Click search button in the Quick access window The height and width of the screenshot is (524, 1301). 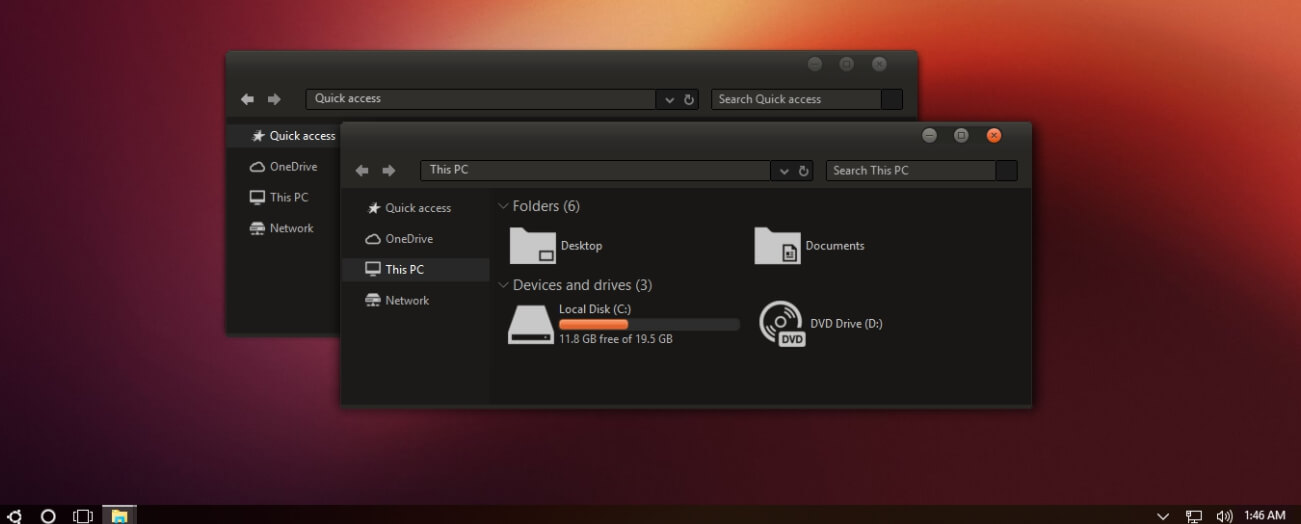[x=892, y=99]
